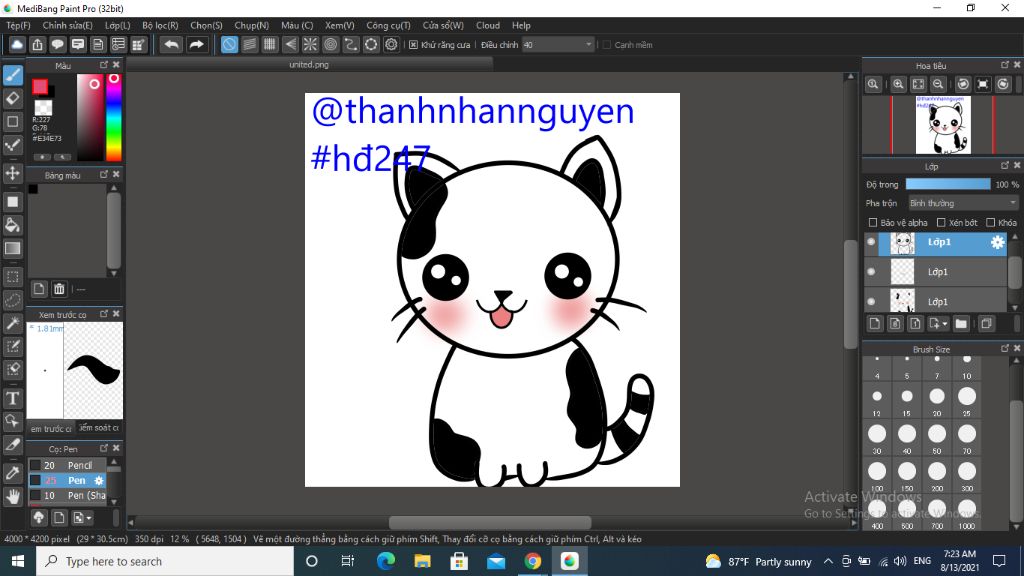Viewport: 1024px width, 576px height.
Task: Pick brush size 100 preset
Action: click(877, 475)
